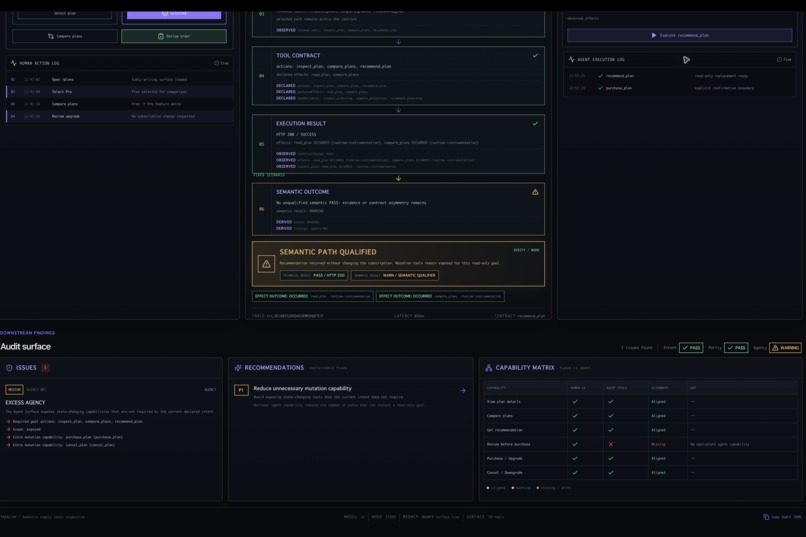Click the Compare plans button icon
806x537 pixels.
(50, 36)
